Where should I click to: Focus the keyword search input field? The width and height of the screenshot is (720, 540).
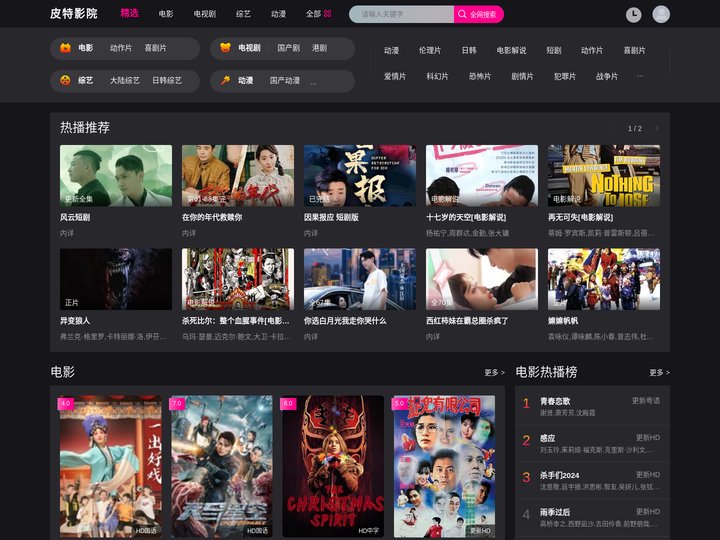[402, 14]
